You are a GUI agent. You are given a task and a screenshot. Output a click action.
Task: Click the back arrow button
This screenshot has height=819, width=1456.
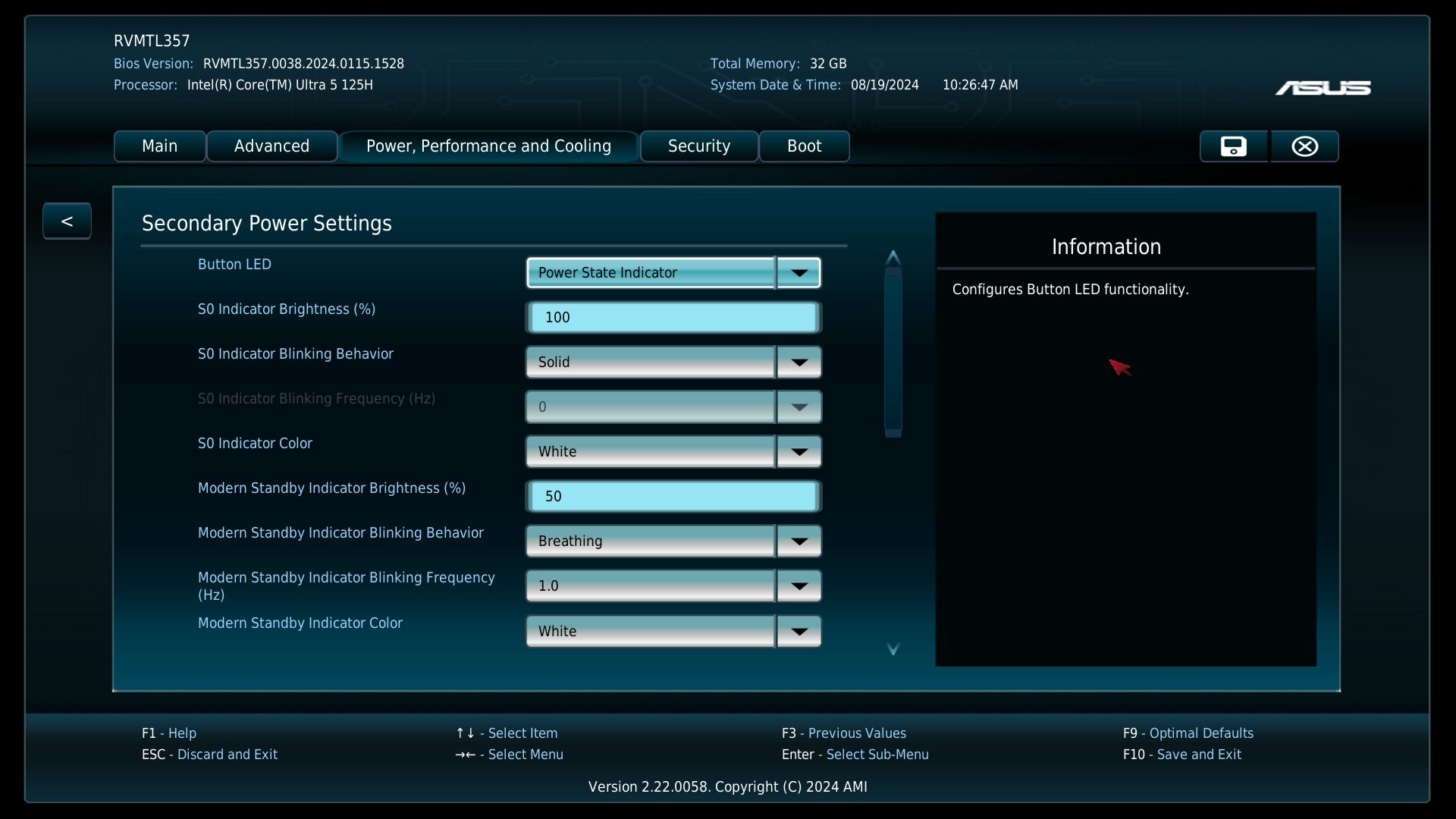pyautogui.click(x=67, y=221)
